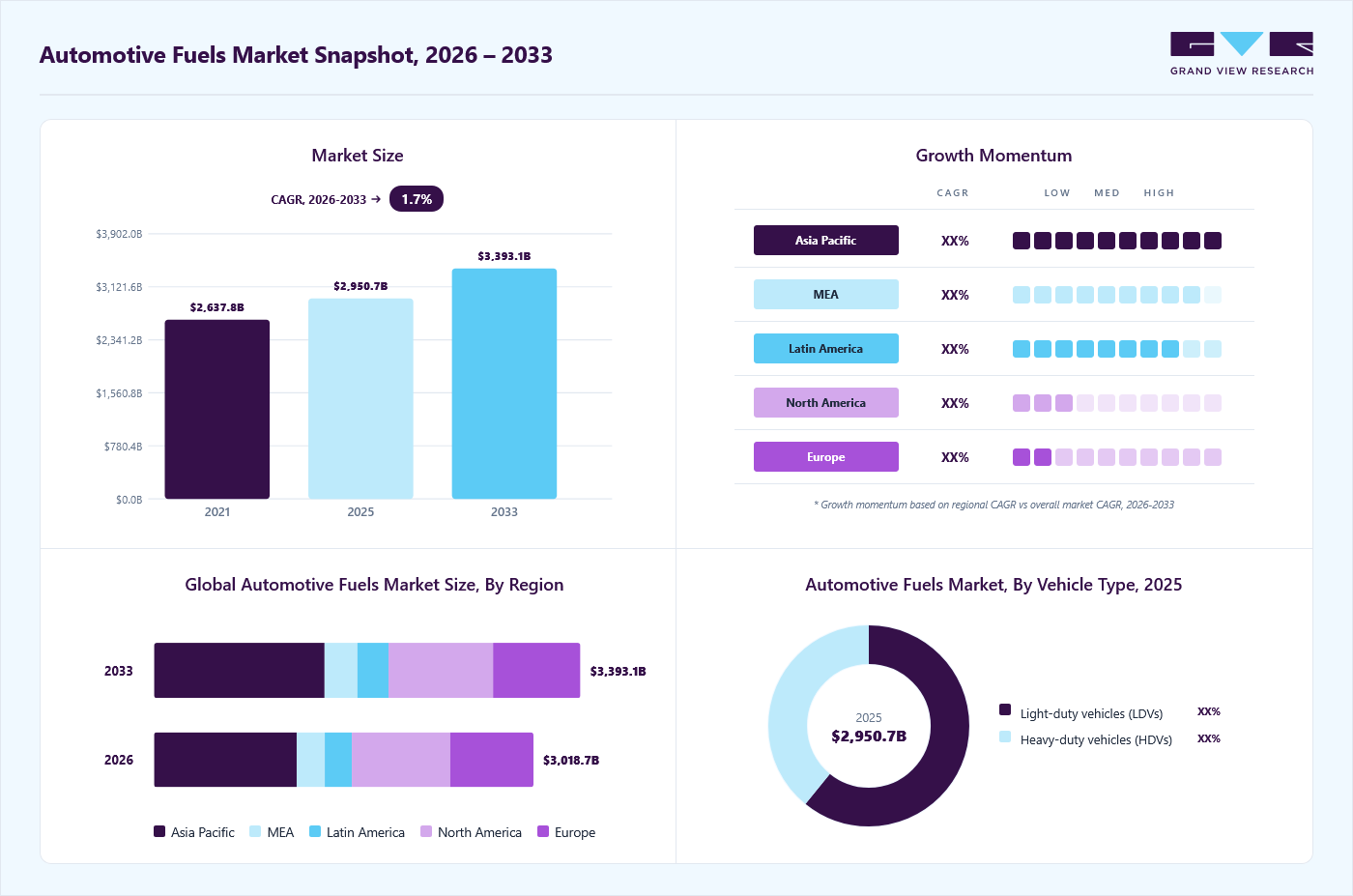Click the Latin America legend swatch
Screen dimensions: 1353x896
315,831
